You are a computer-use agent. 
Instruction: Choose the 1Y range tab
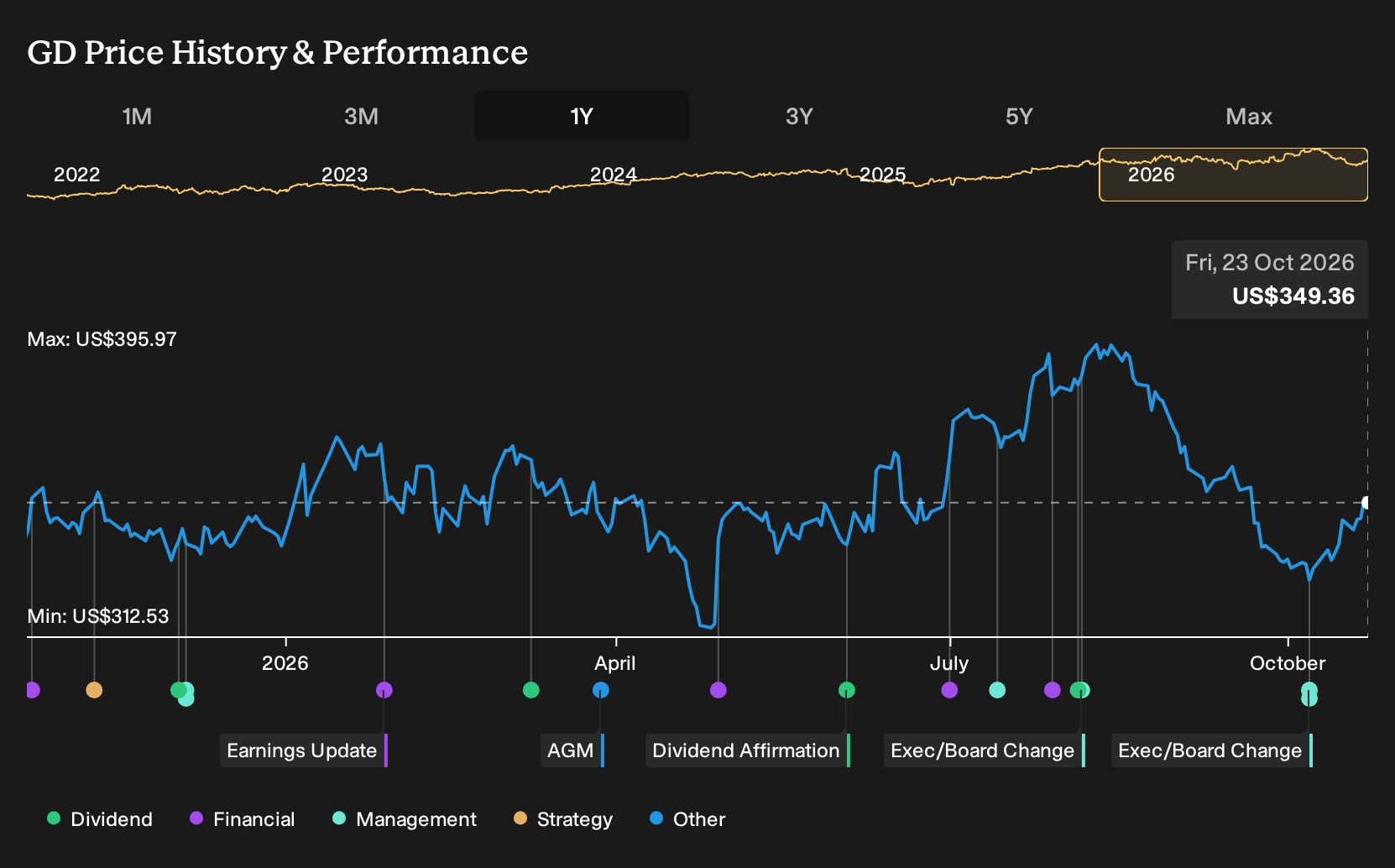583,116
